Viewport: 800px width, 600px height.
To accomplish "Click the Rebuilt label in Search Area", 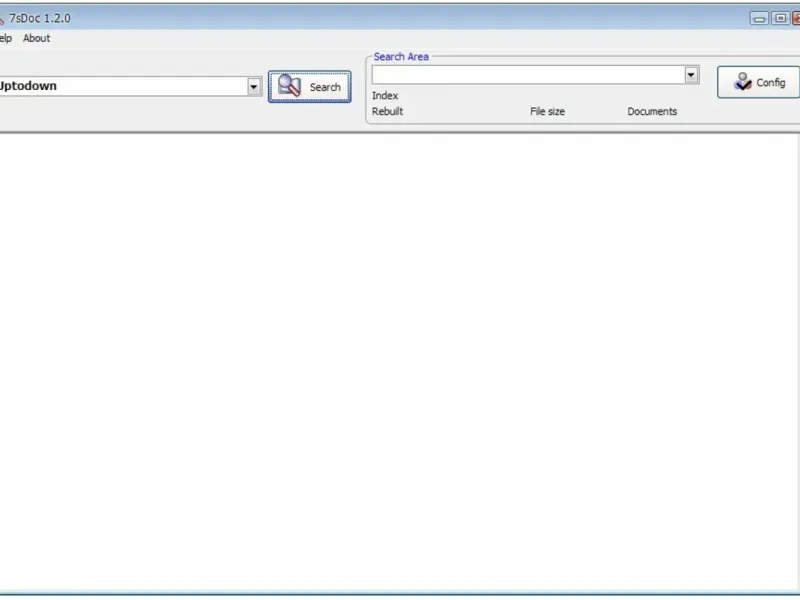I will click(x=387, y=111).
